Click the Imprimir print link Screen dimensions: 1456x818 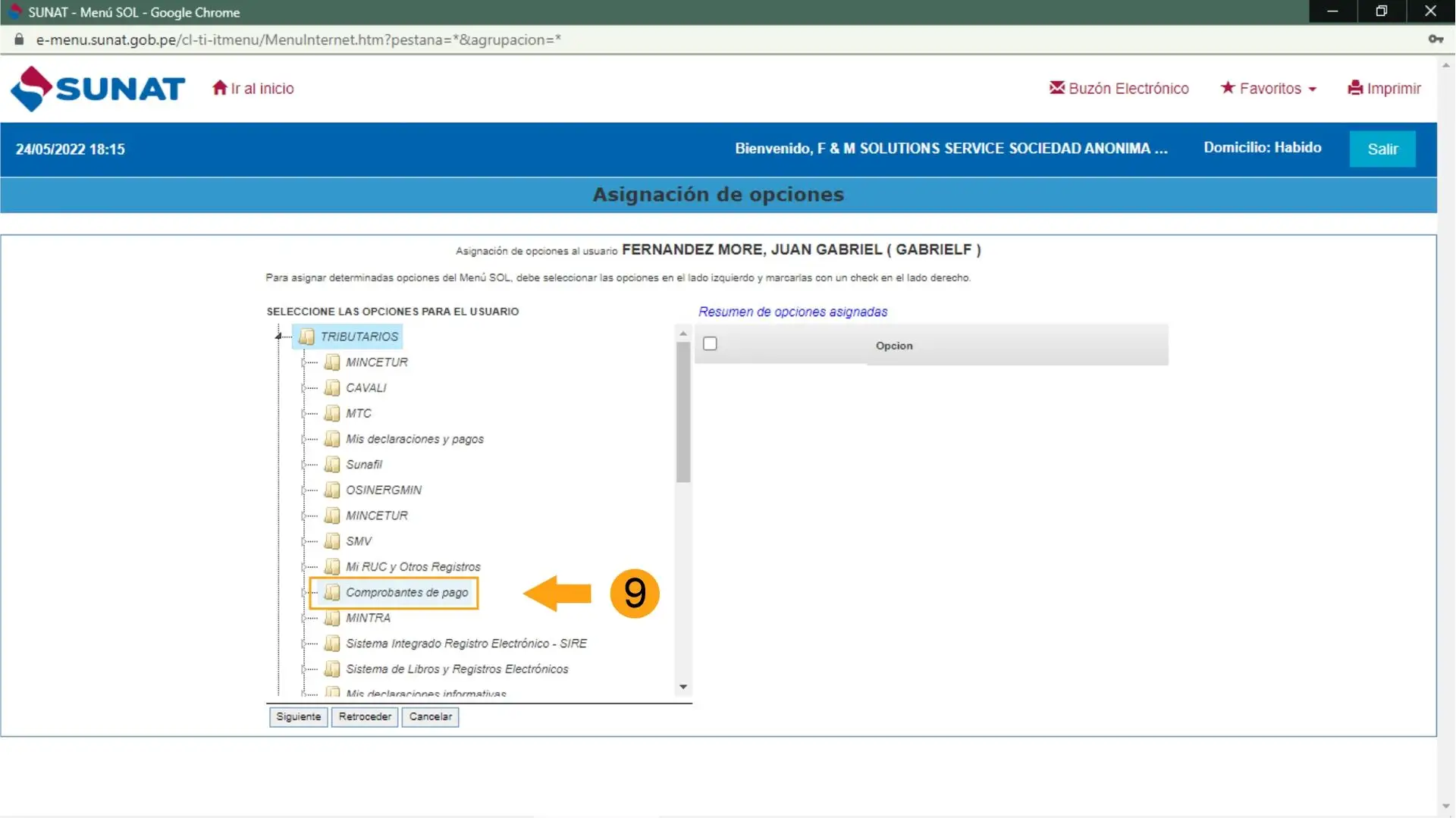coord(1384,88)
